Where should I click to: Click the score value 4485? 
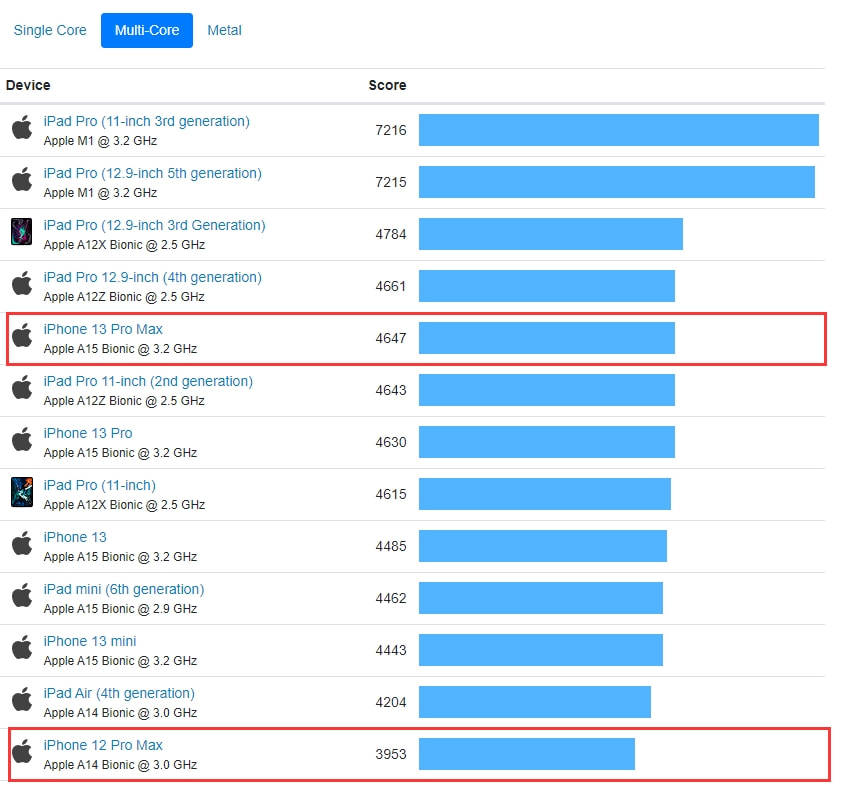[x=391, y=546]
